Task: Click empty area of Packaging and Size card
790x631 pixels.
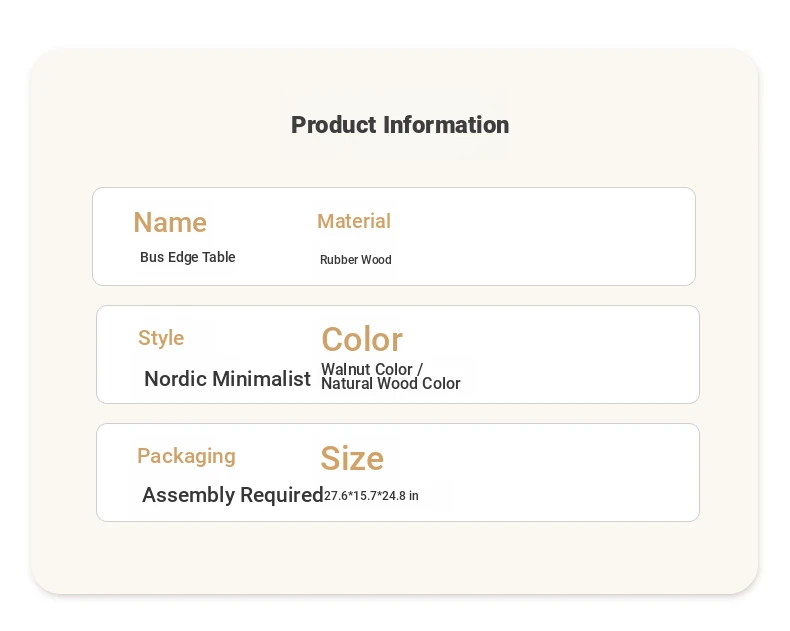Action: pyautogui.click(x=559, y=472)
